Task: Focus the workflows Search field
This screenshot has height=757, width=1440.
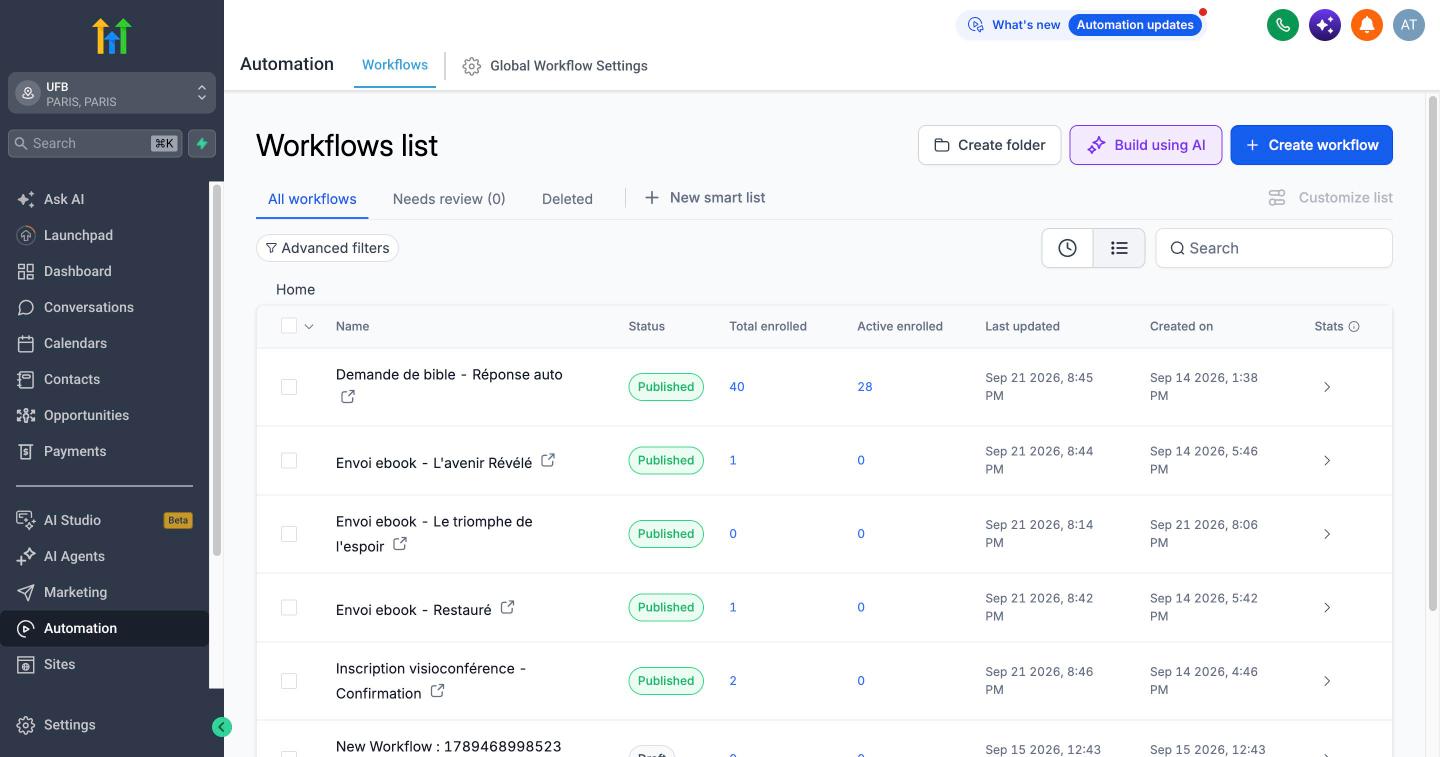Action: click(x=1274, y=248)
